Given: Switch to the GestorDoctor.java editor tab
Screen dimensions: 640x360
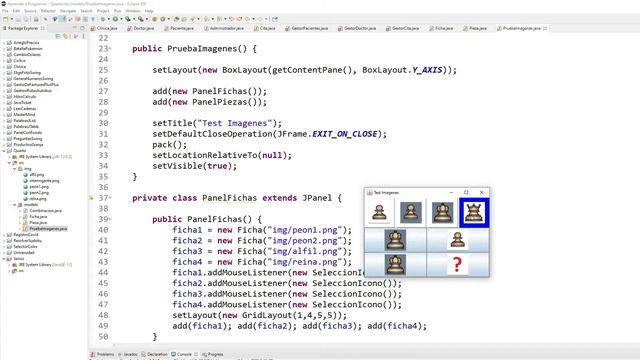Looking at the screenshot, I should pyautogui.click(x=357, y=28).
